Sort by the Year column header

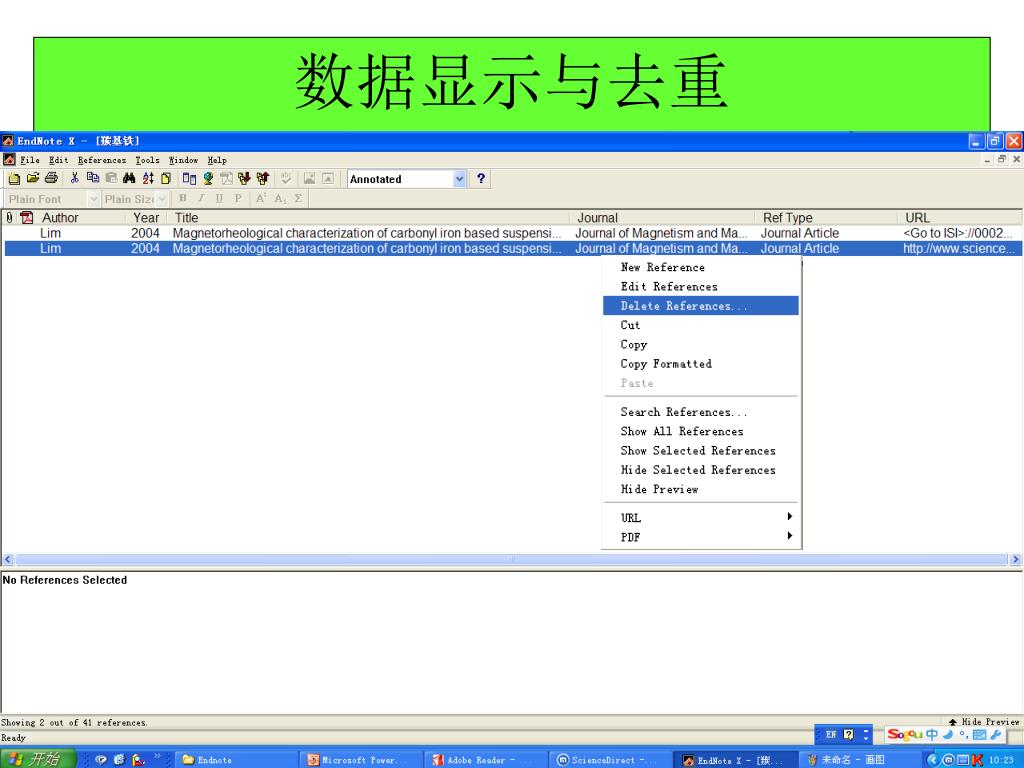pos(146,217)
